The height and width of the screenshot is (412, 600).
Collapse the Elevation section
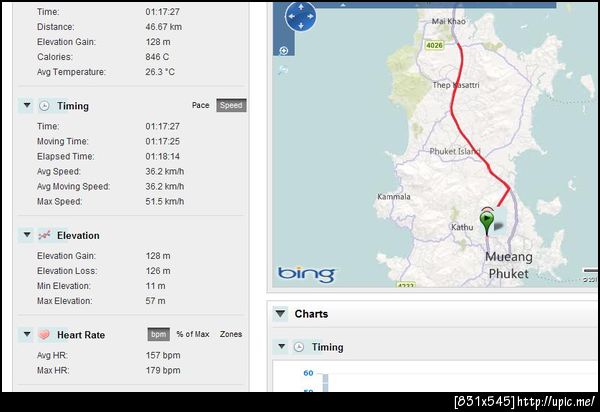tap(27, 234)
